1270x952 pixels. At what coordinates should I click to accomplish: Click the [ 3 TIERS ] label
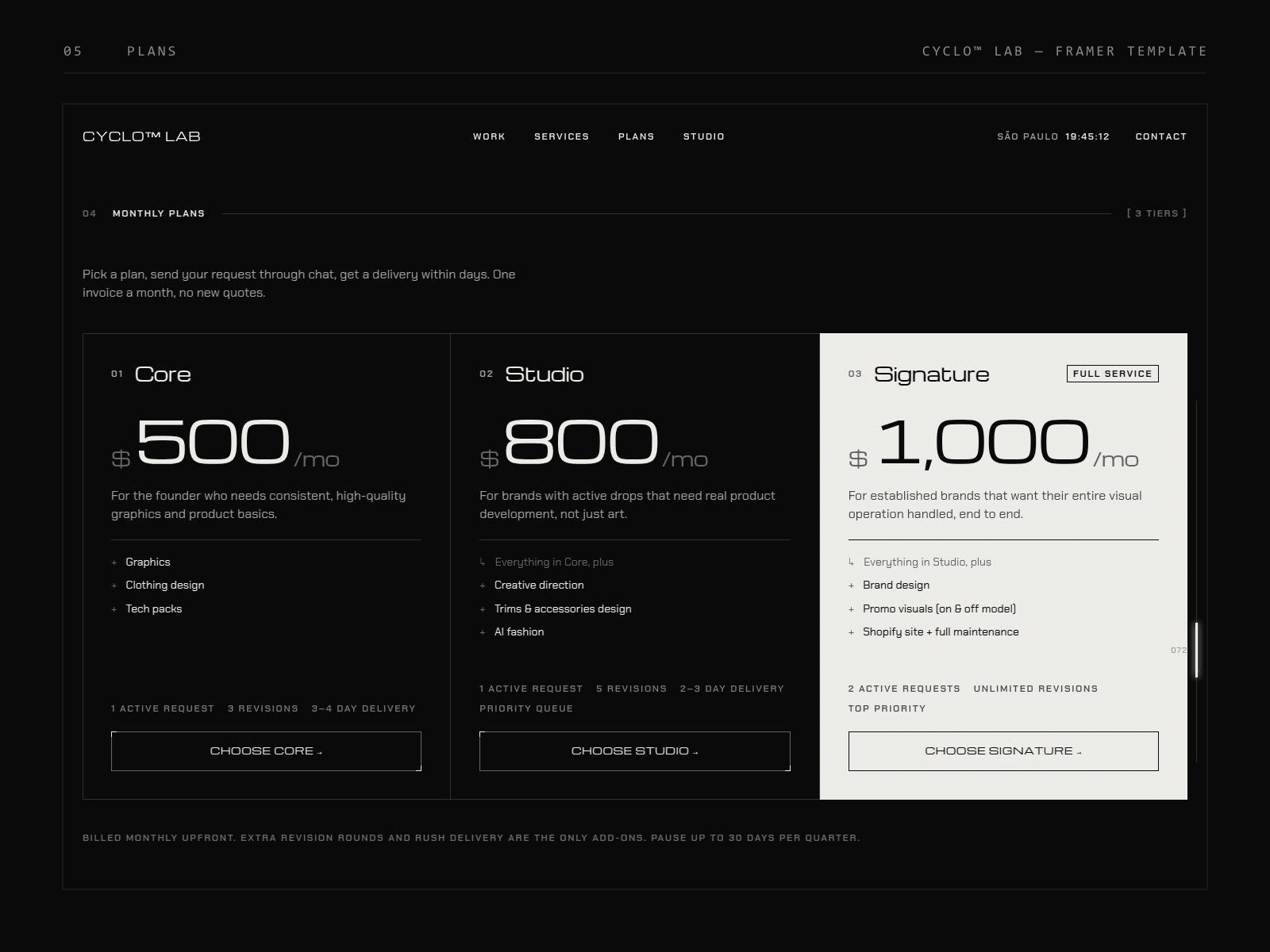point(1156,213)
